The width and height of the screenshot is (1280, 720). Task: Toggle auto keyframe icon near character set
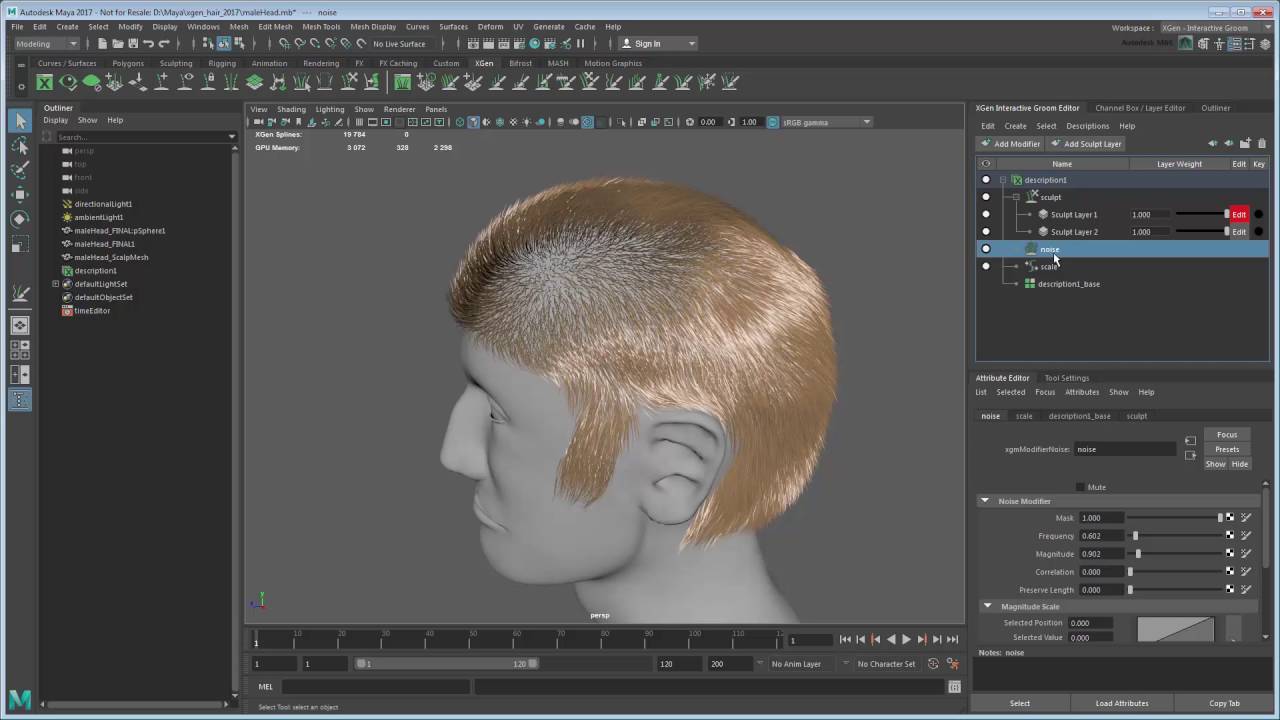934,664
